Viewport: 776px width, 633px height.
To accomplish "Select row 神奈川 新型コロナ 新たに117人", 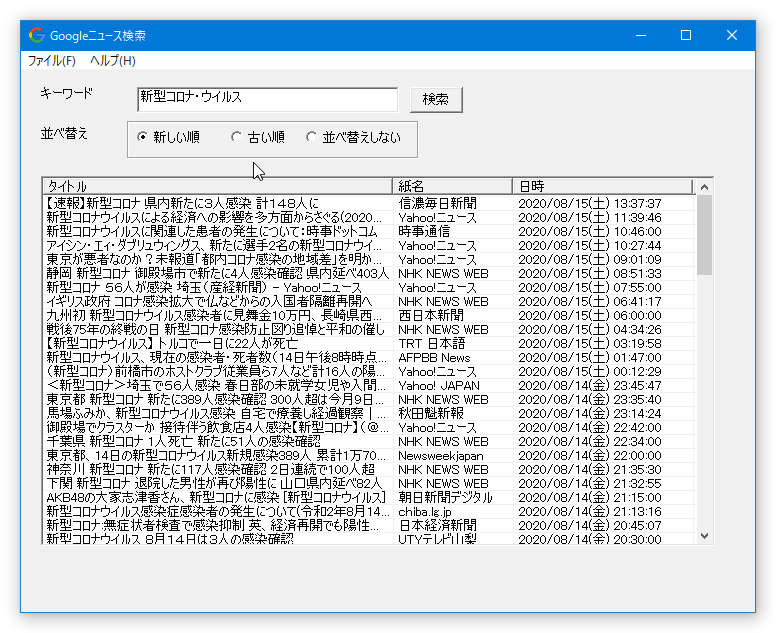I will [x=369, y=469].
